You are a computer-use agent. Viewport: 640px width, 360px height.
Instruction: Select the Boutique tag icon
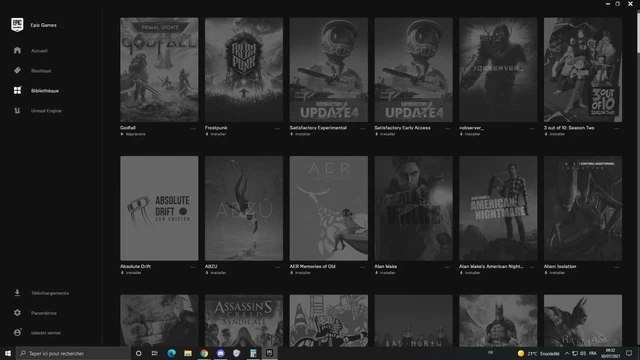[17, 70]
